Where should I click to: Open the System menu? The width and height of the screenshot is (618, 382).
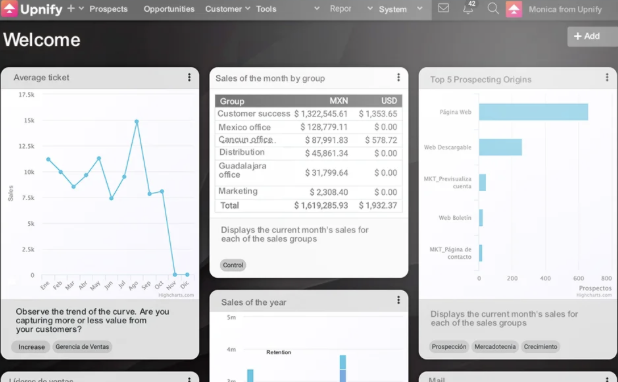coord(393,9)
